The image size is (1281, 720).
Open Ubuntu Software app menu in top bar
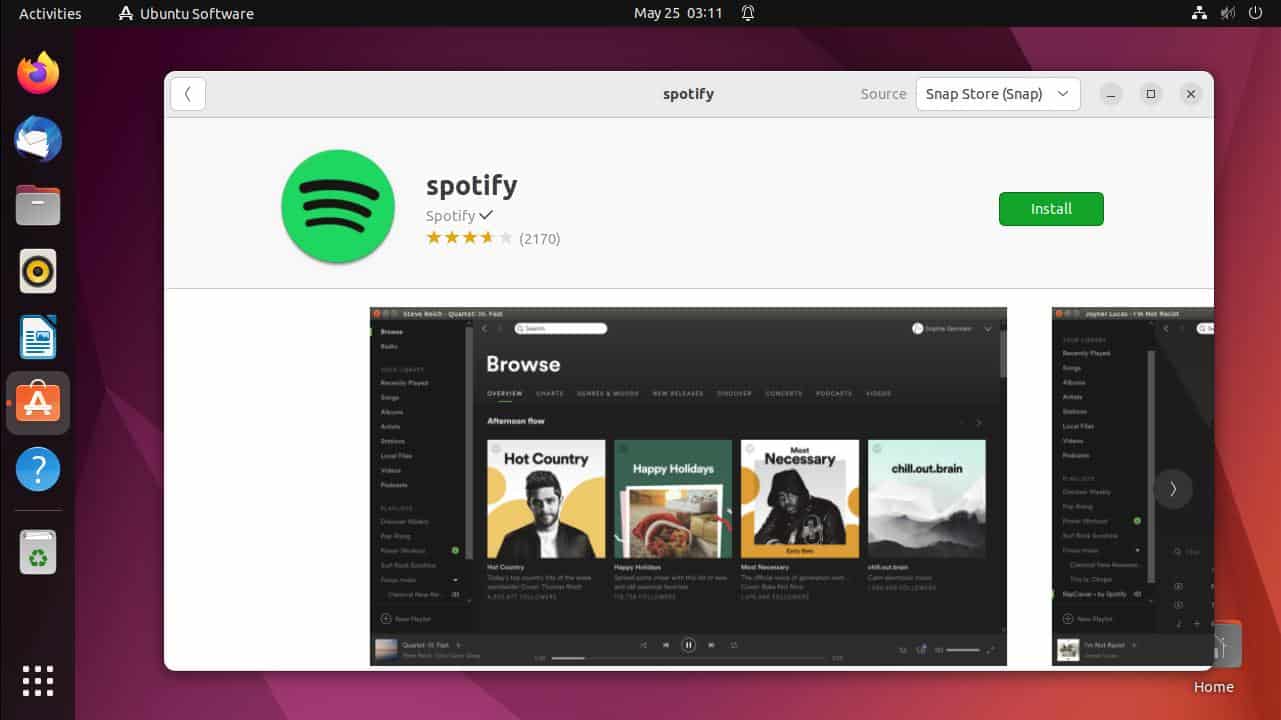click(x=186, y=14)
